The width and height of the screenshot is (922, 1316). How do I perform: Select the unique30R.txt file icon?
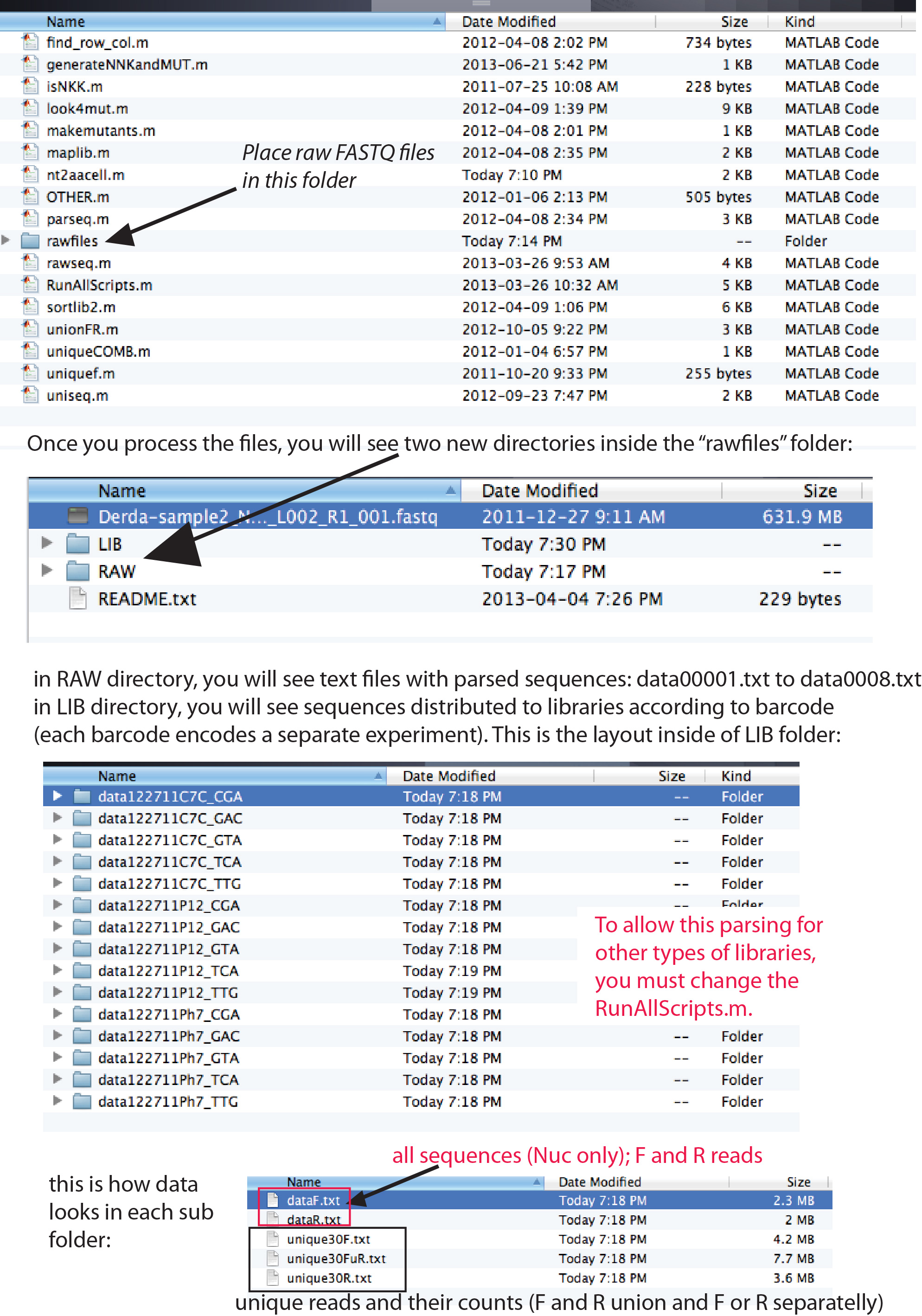click(273, 1277)
